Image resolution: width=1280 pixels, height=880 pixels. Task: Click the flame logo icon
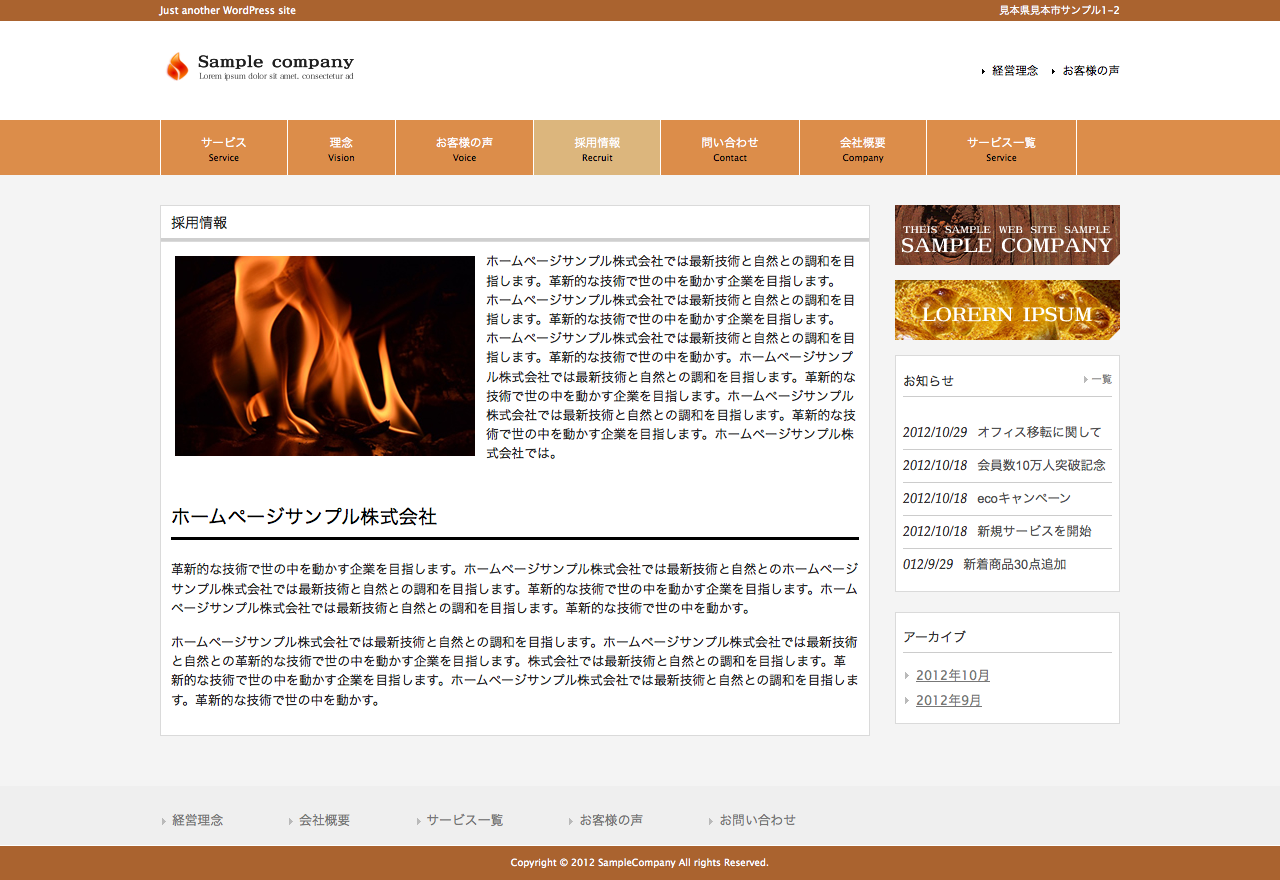click(177, 66)
